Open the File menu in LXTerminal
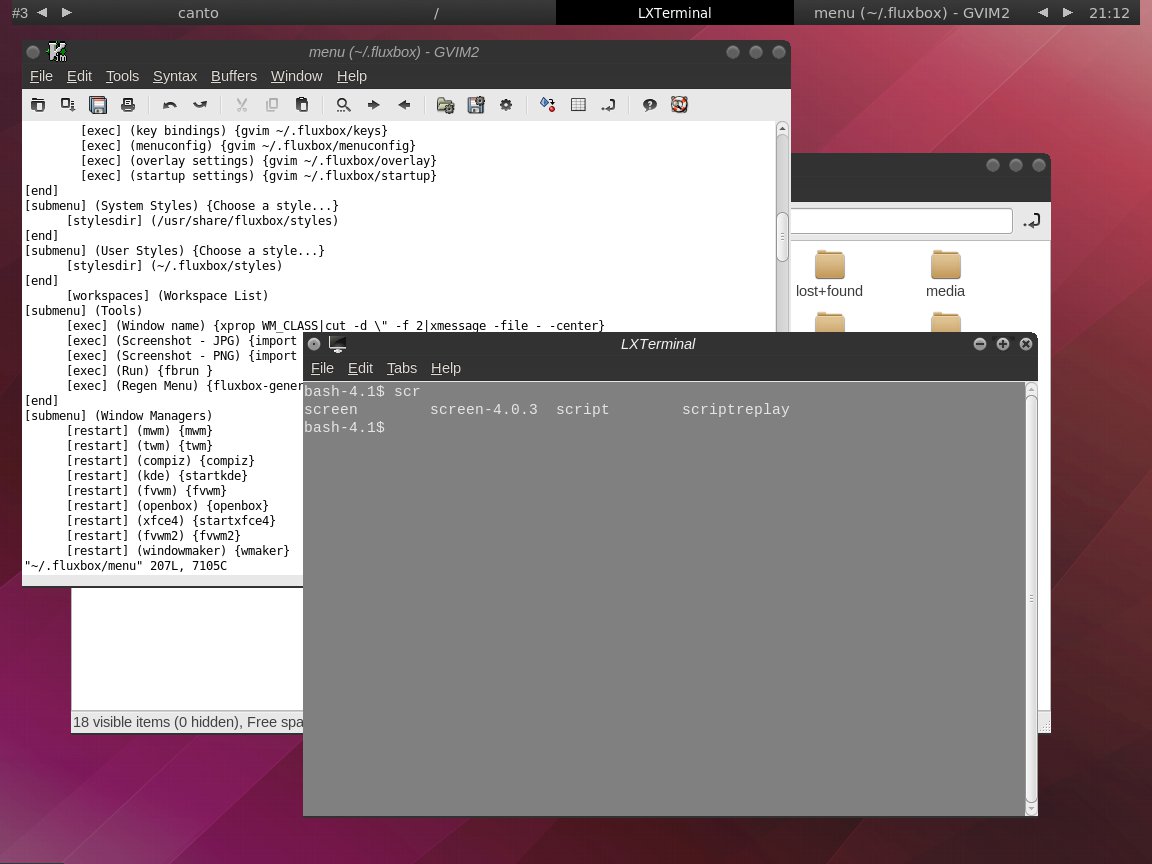This screenshot has width=1152, height=864. pos(322,368)
